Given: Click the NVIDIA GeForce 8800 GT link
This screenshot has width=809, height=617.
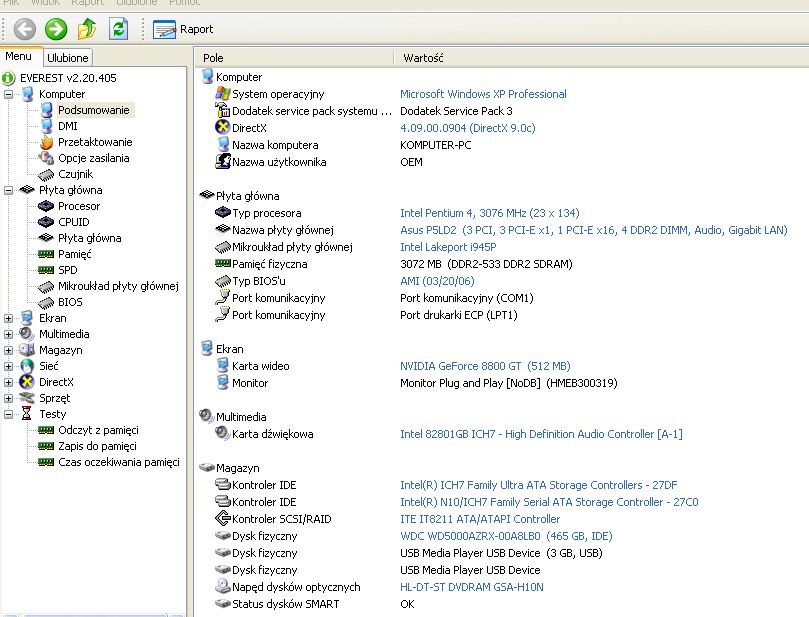Looking at the screenshot, I should click(485, 366).
